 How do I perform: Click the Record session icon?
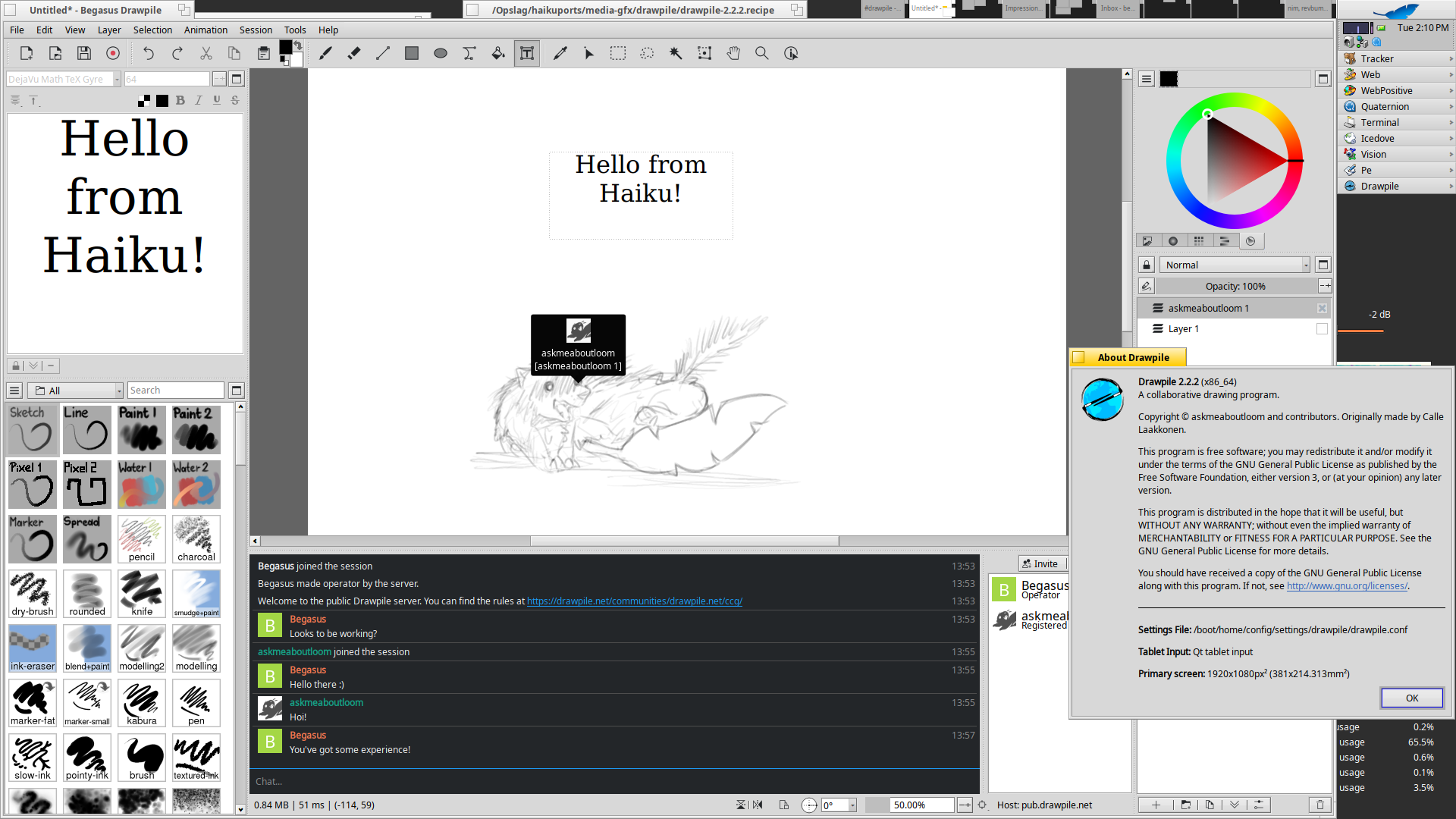[x=113, y=53]
